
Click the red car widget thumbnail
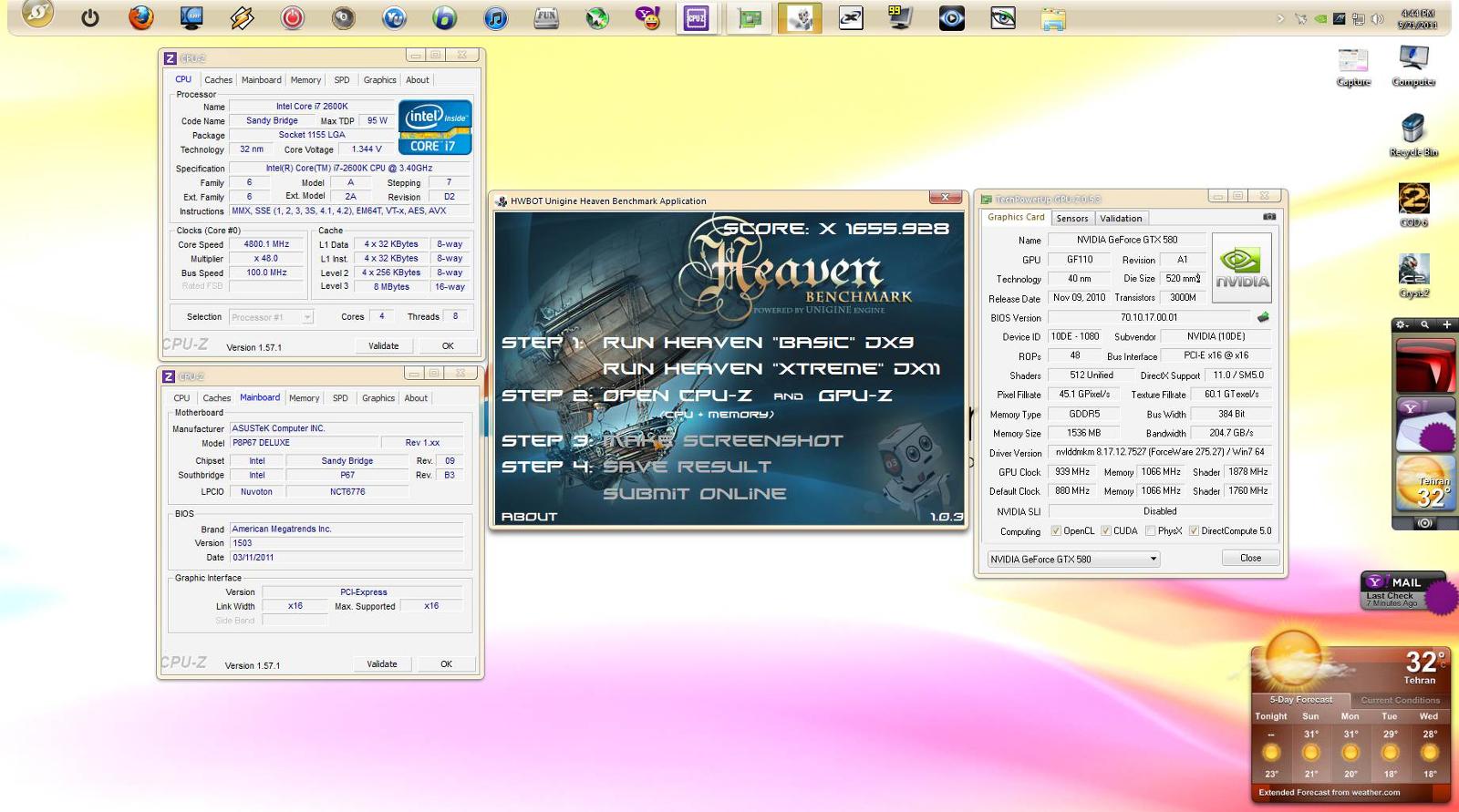[x=1424, y=365]
